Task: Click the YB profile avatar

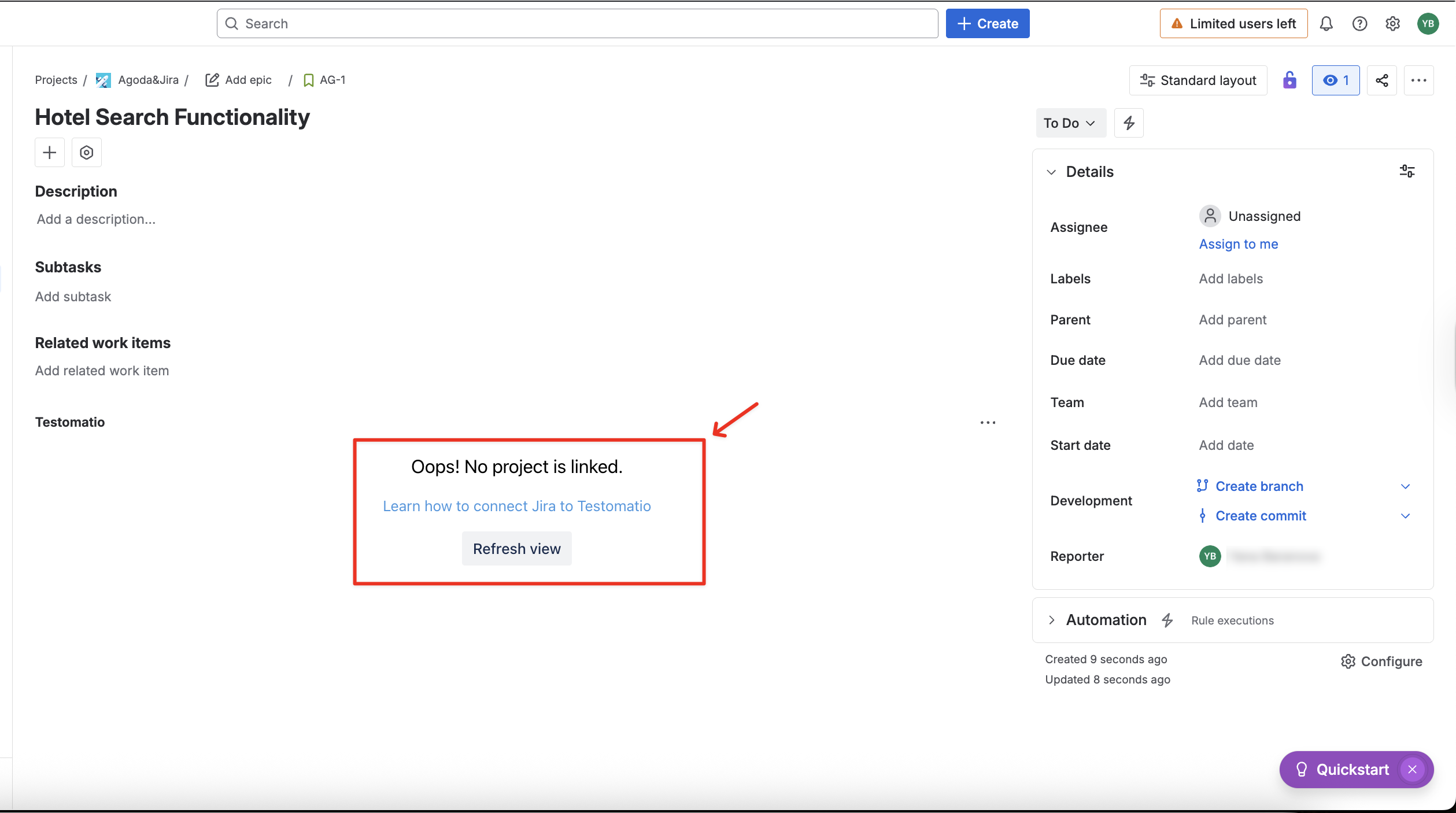Action: [1428, 23]
